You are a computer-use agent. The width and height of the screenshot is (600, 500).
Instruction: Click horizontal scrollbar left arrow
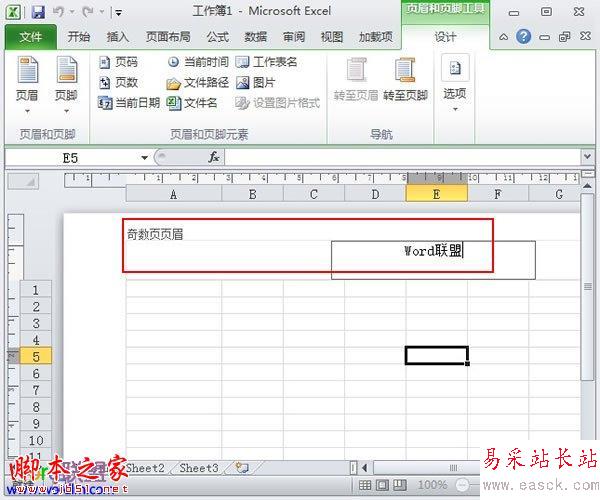point(365,468)
